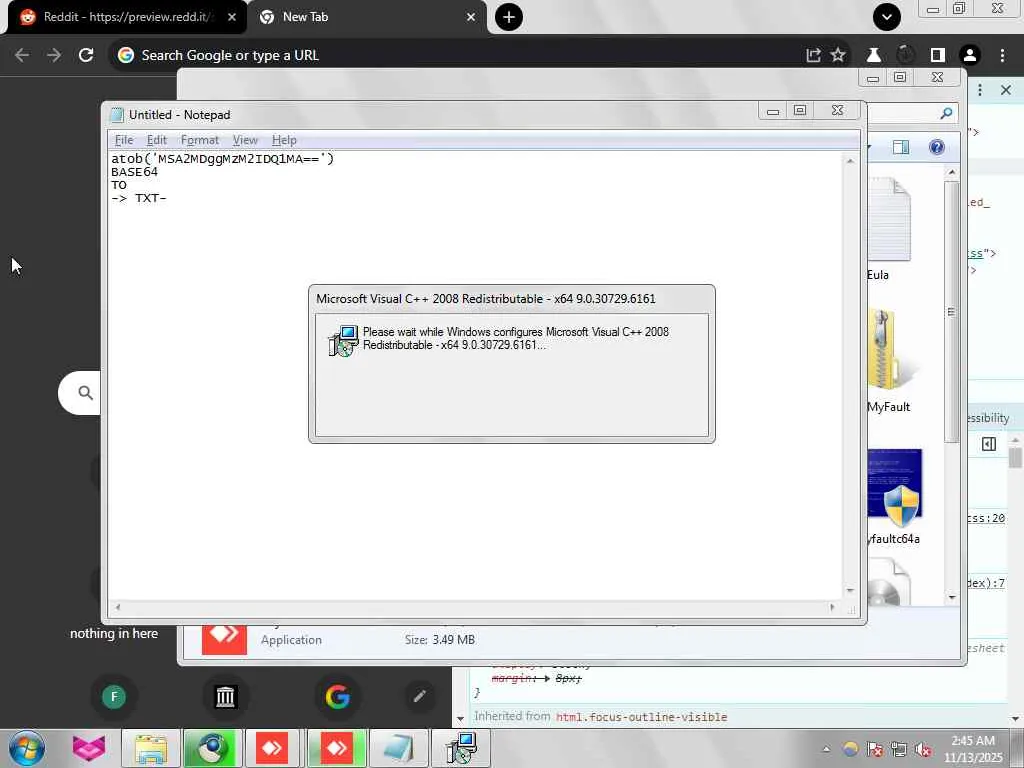Open the tab search dropdown in Chrome
The height and width of the screenshot is (768, 1024).
pyautogui.click(x=887, y=17)
